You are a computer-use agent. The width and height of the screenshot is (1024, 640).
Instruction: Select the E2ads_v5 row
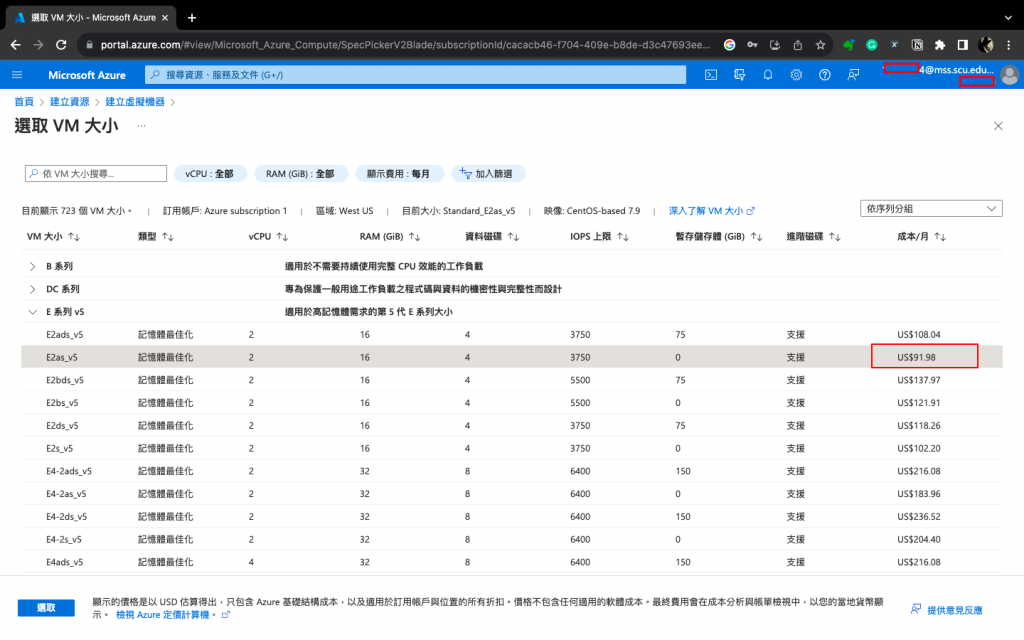click(511, 334)
